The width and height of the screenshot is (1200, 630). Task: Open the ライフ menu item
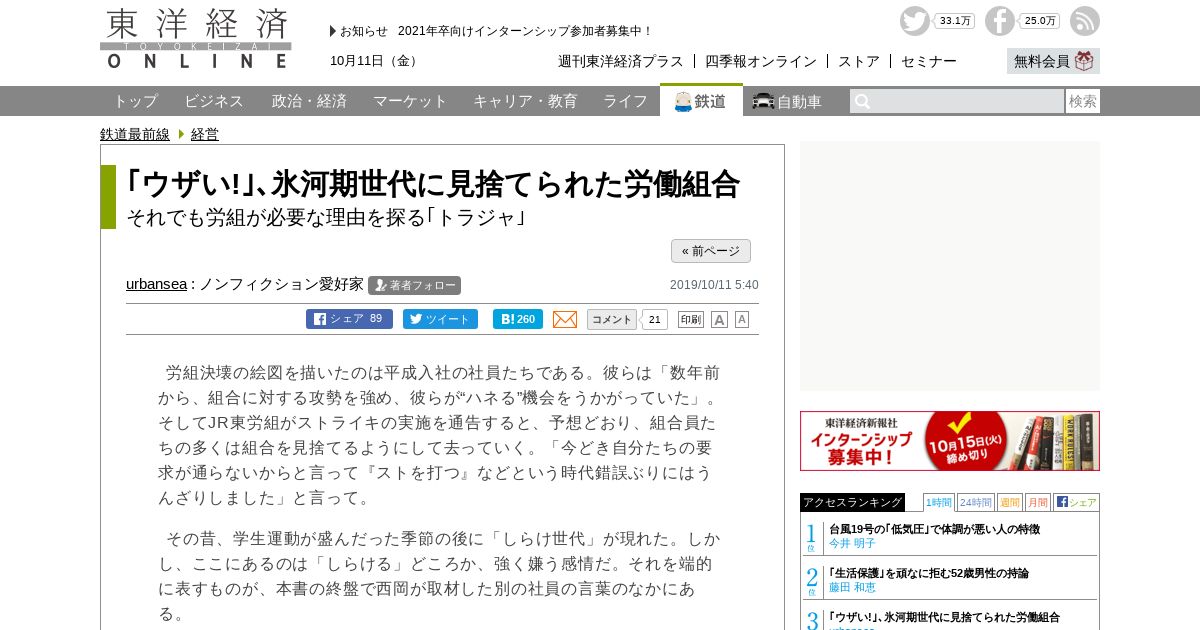pyautogui.click(x=625, y=101)
